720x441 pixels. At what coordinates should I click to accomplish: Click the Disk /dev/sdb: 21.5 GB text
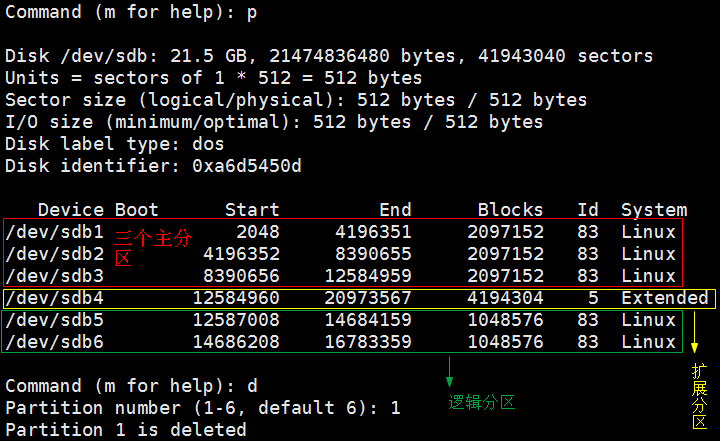click(131, 56)
